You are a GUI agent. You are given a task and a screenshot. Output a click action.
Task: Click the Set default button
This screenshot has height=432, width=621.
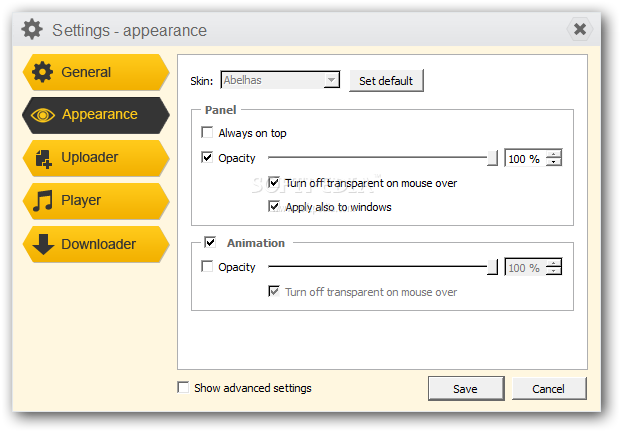point(386,81)
